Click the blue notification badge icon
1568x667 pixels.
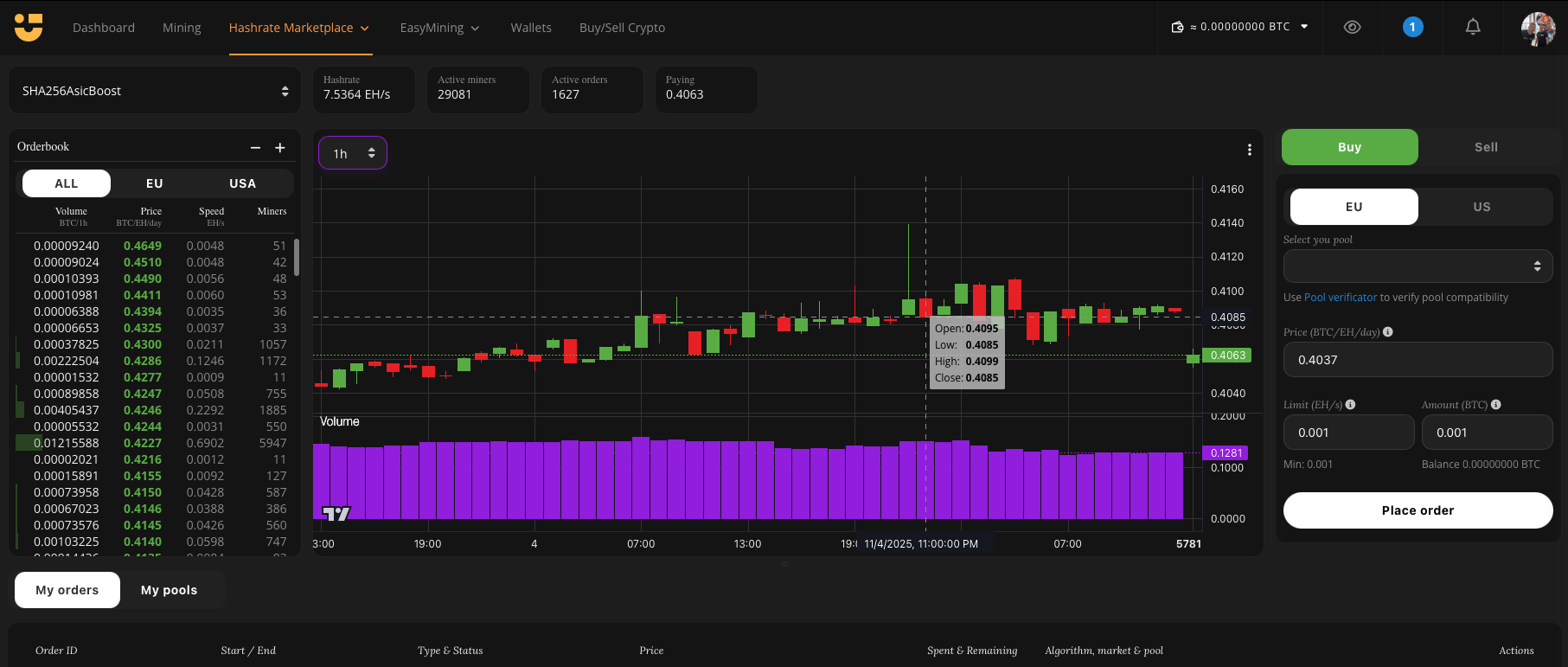click(x=1412, y=28)
